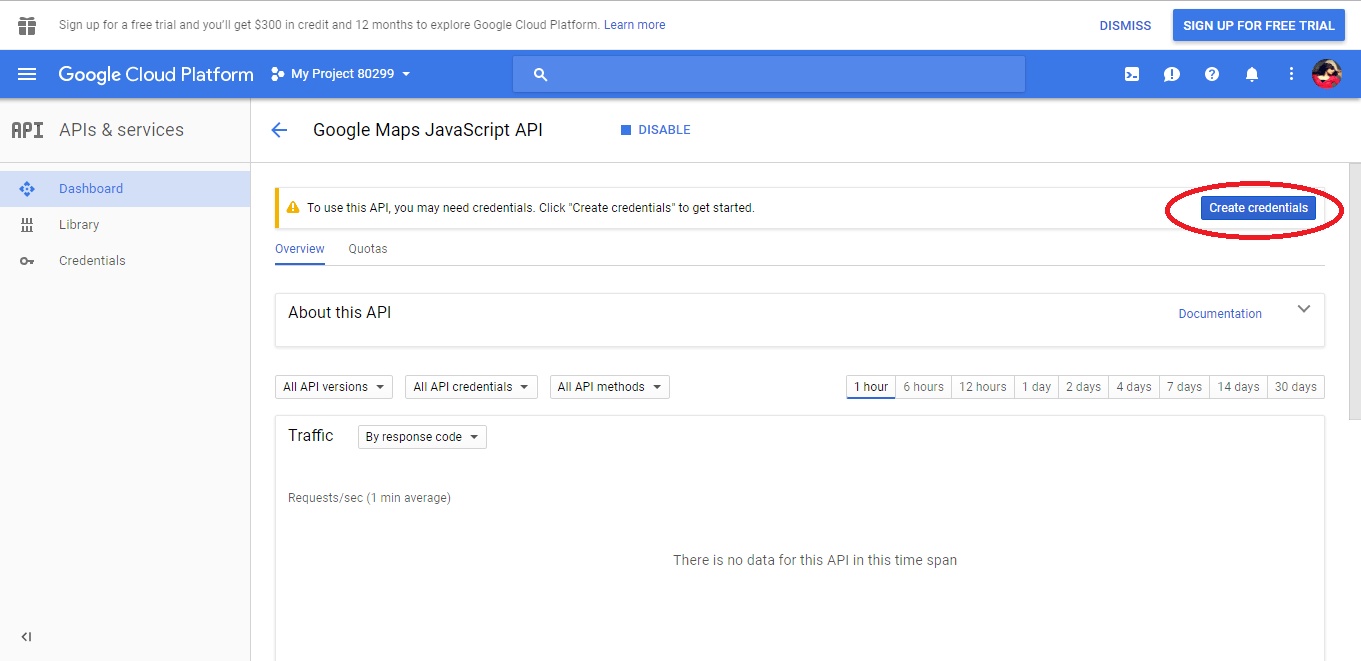Activate Cloud Shell icon in top bar
This screenshot has width=1361, height=661.
tap(1132, 74)
